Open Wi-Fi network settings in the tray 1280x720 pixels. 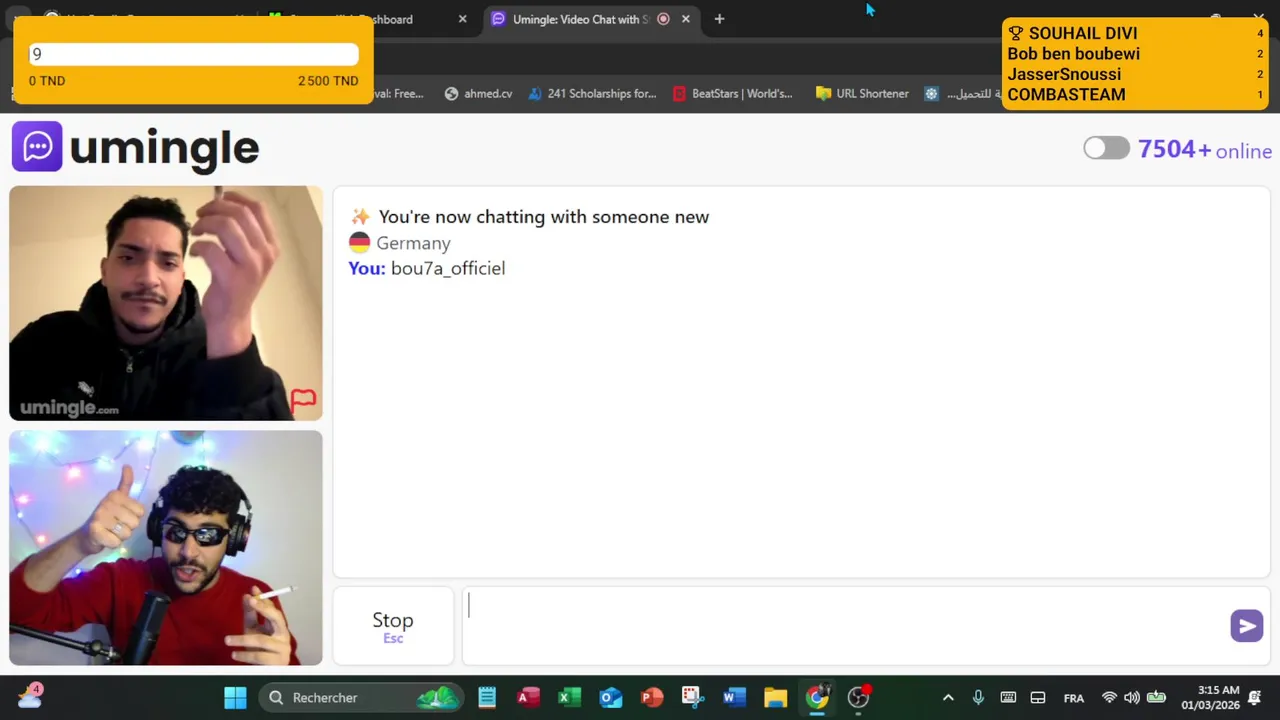1109,698
